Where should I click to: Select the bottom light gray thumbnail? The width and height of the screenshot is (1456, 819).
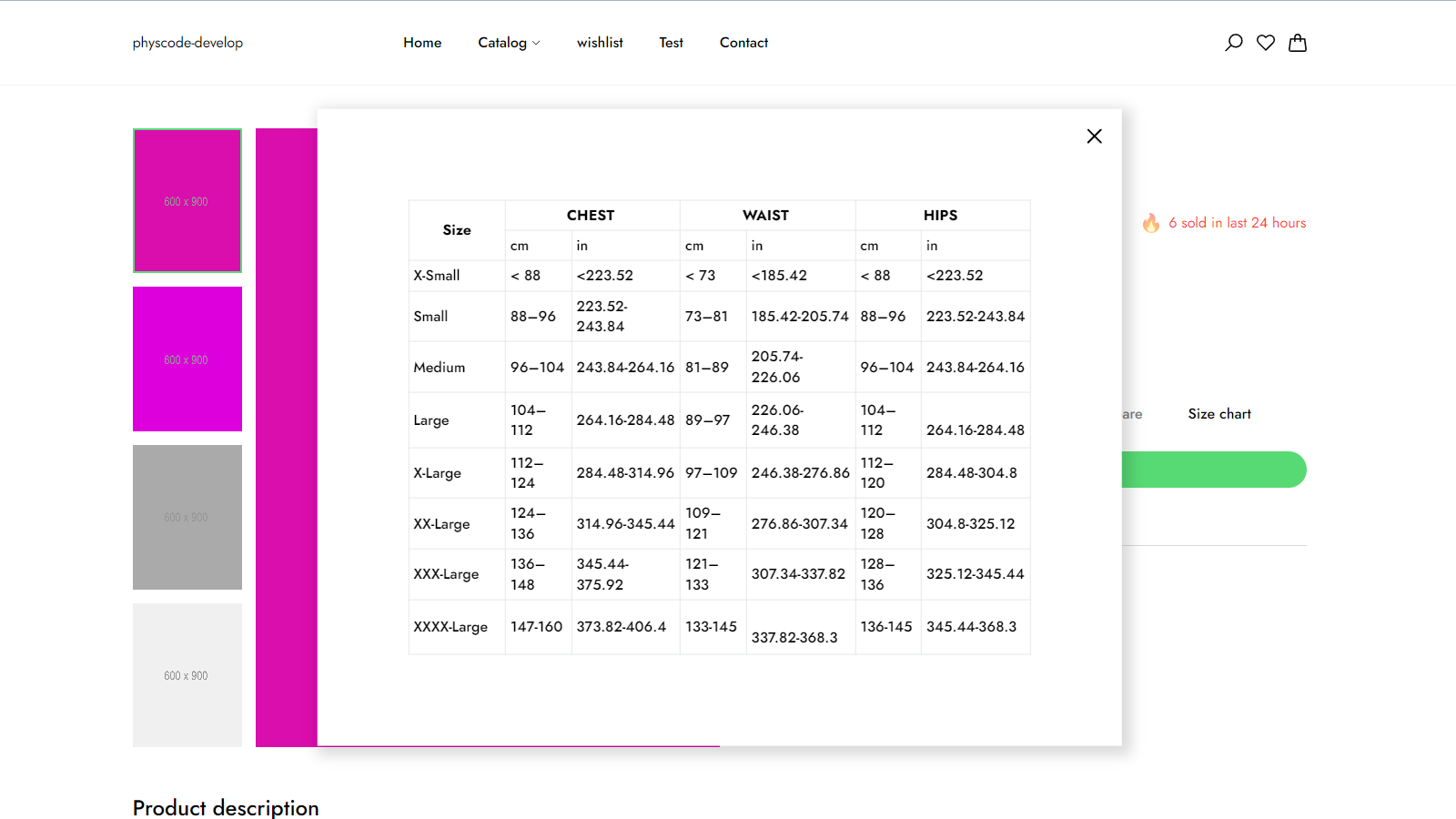tap(187, 674)
